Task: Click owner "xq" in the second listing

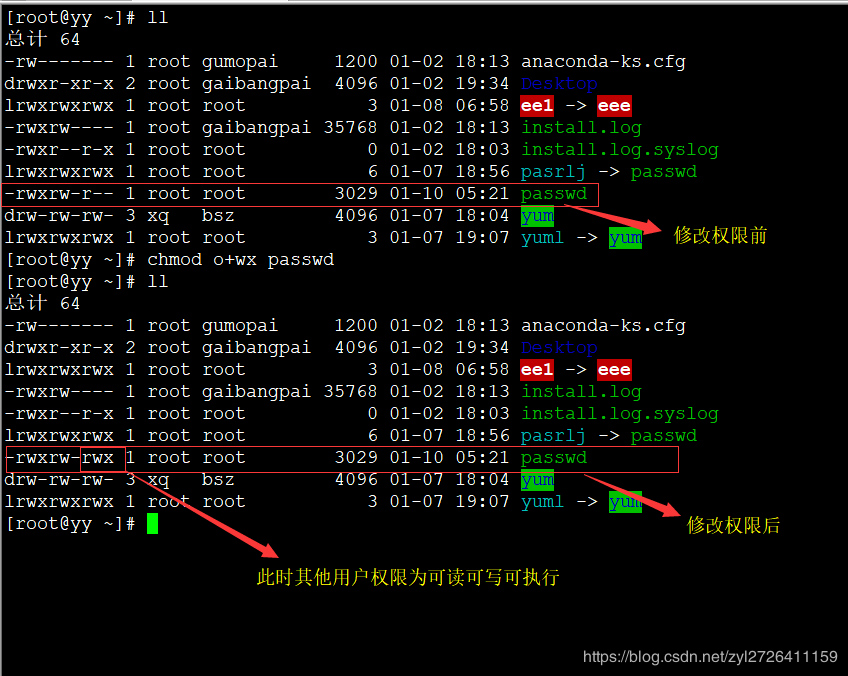Action: click(158, 480)
